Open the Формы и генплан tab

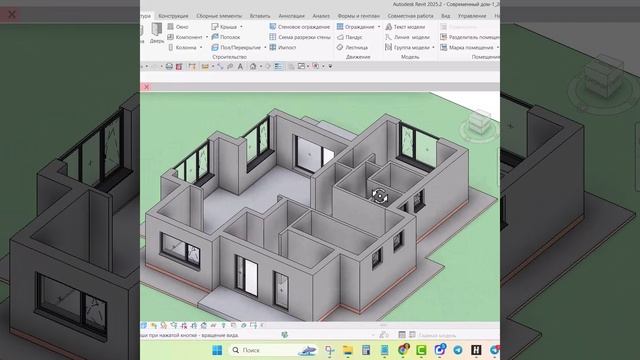pyautogui.click(x=358, y=16)
